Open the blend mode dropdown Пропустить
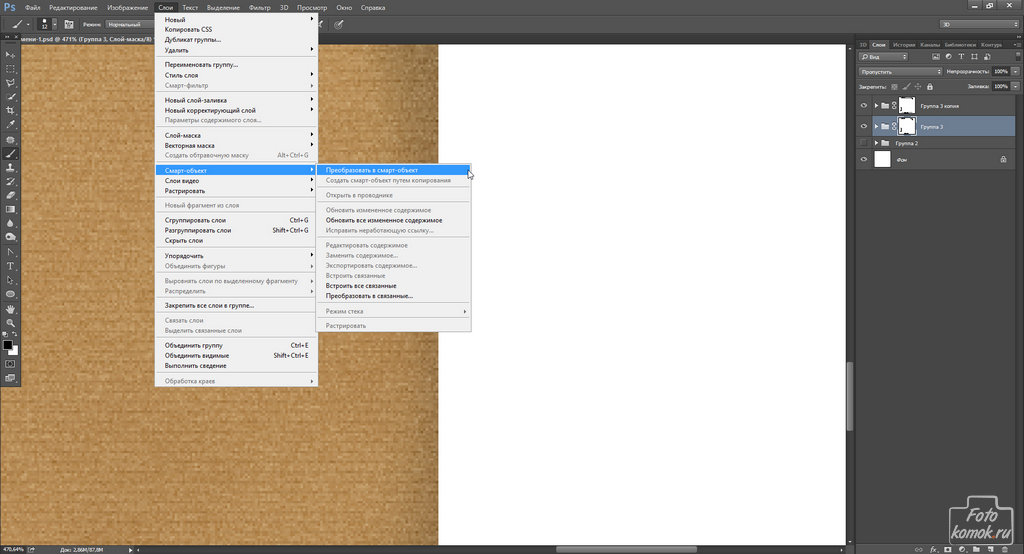This screenshot has height=554, width=1024. (x=900, y=72)
